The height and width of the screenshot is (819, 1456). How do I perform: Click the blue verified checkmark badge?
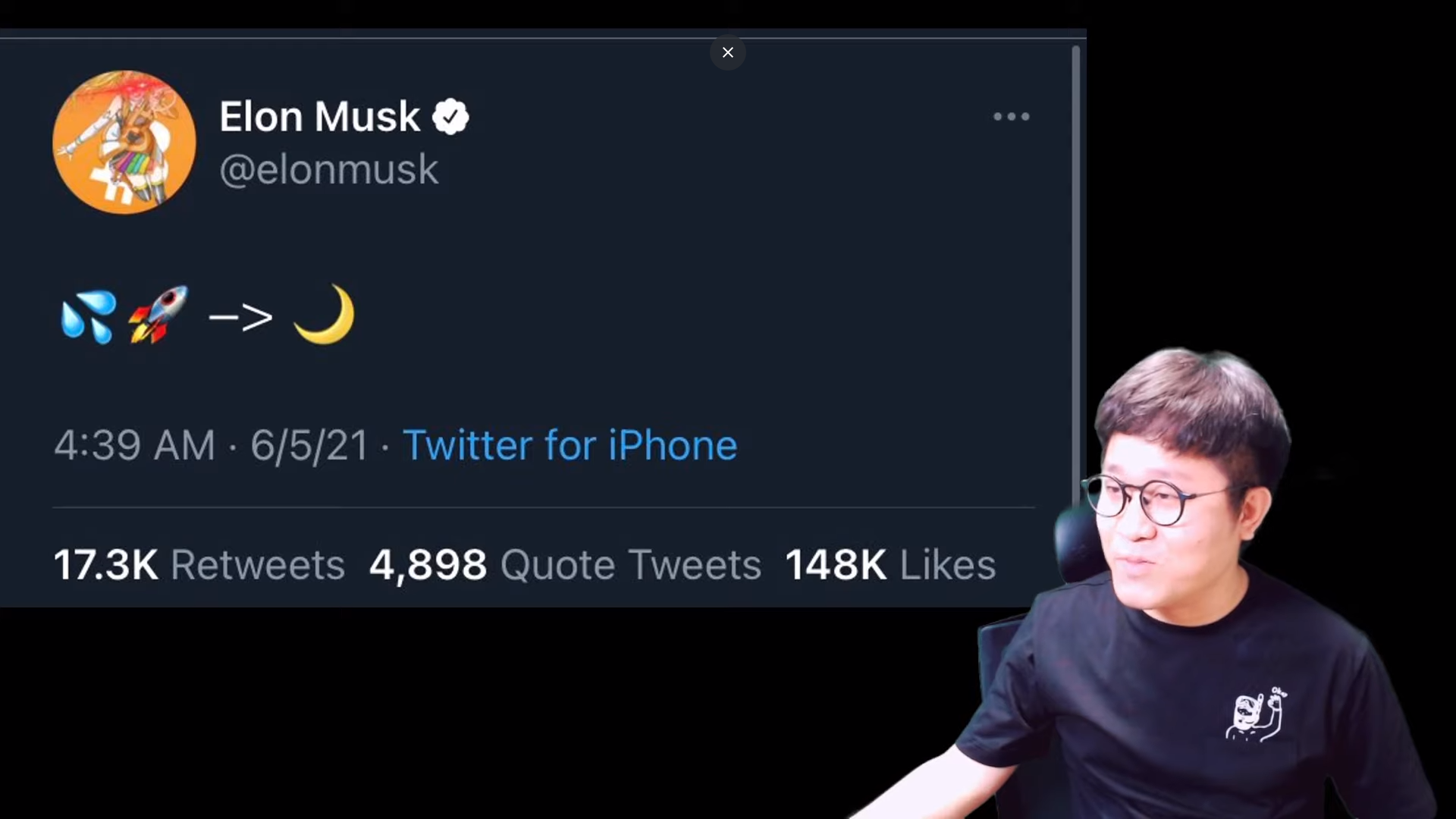tap(450, 117)
